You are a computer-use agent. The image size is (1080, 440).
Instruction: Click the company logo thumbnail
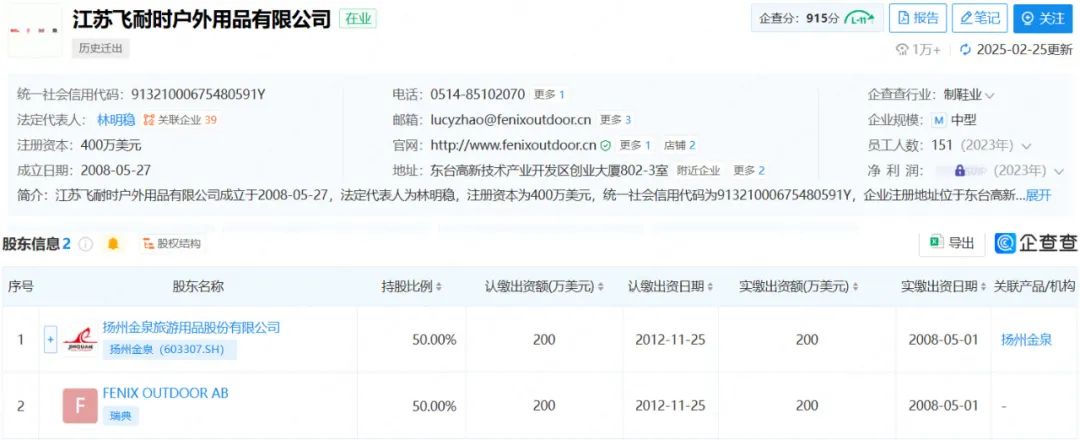[x=34, y=30]
